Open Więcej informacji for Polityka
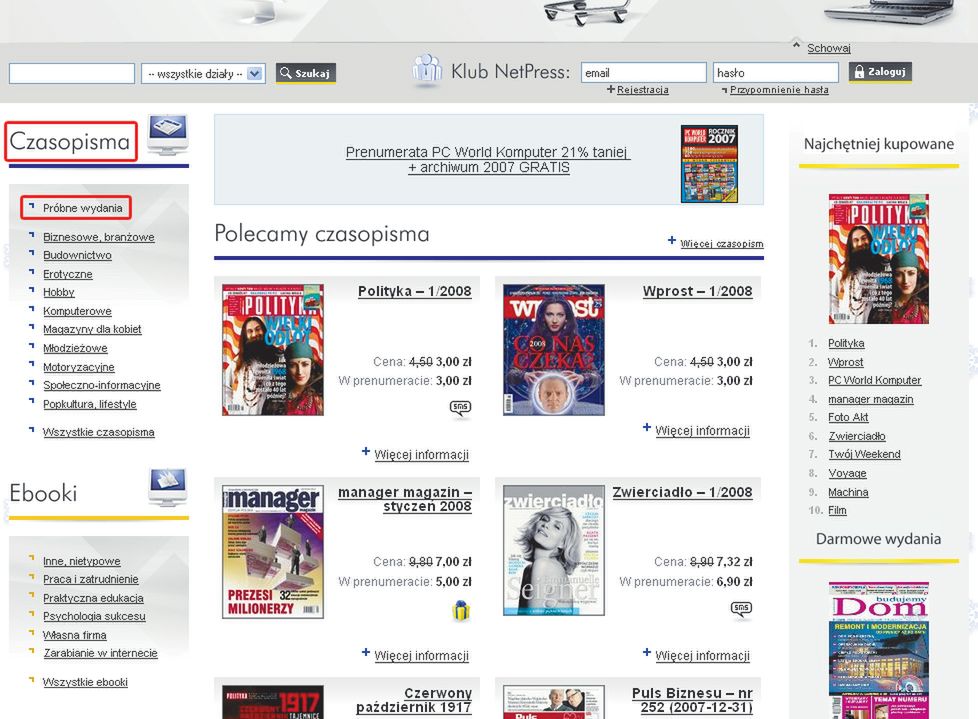This screenshot has width=978, height=719. (422, 455)
